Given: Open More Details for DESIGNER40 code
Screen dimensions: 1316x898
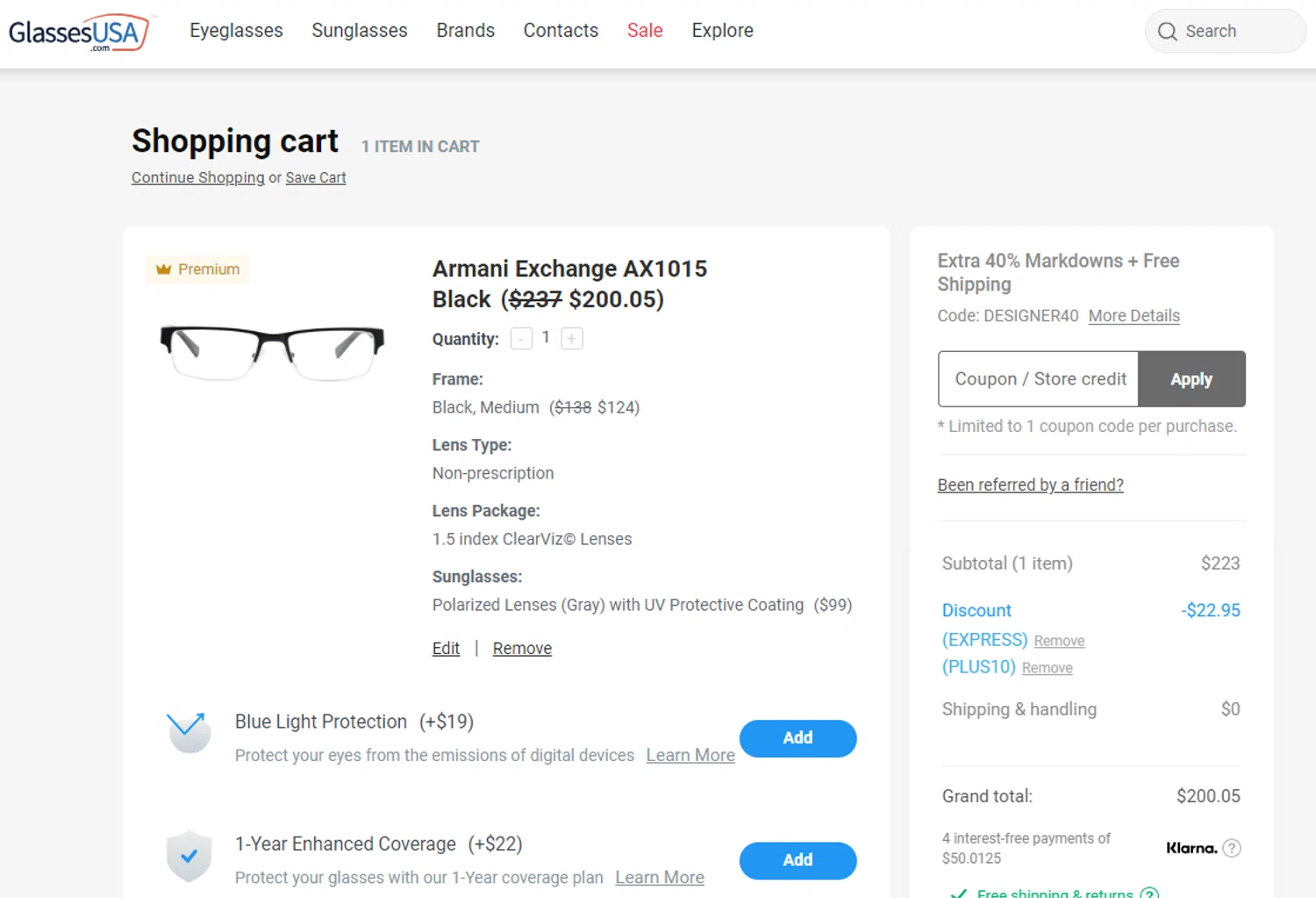Looking at the screenshot, I should (1134, 316).
